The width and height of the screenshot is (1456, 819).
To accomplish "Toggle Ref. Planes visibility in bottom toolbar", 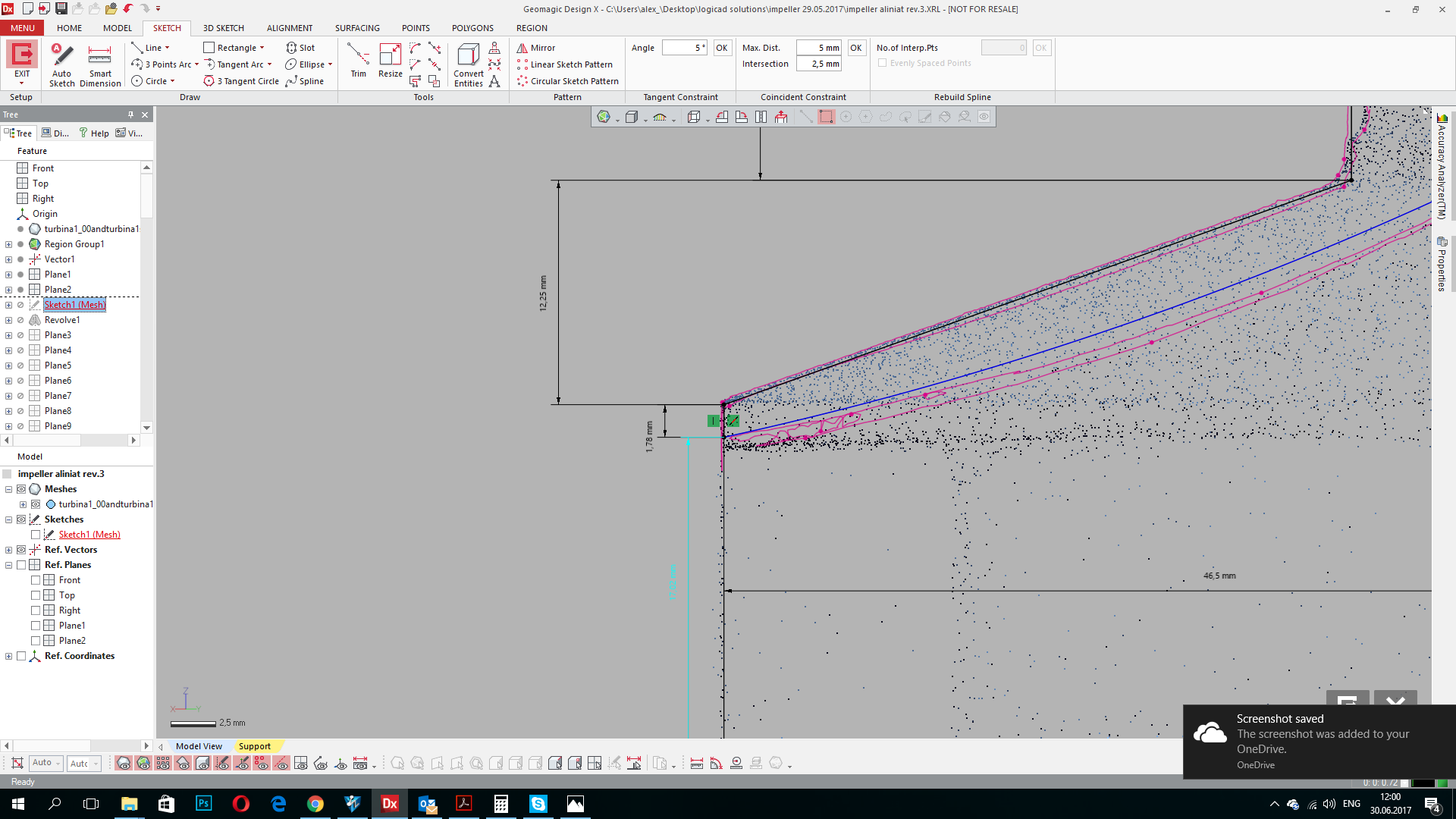I will point(301,764).
